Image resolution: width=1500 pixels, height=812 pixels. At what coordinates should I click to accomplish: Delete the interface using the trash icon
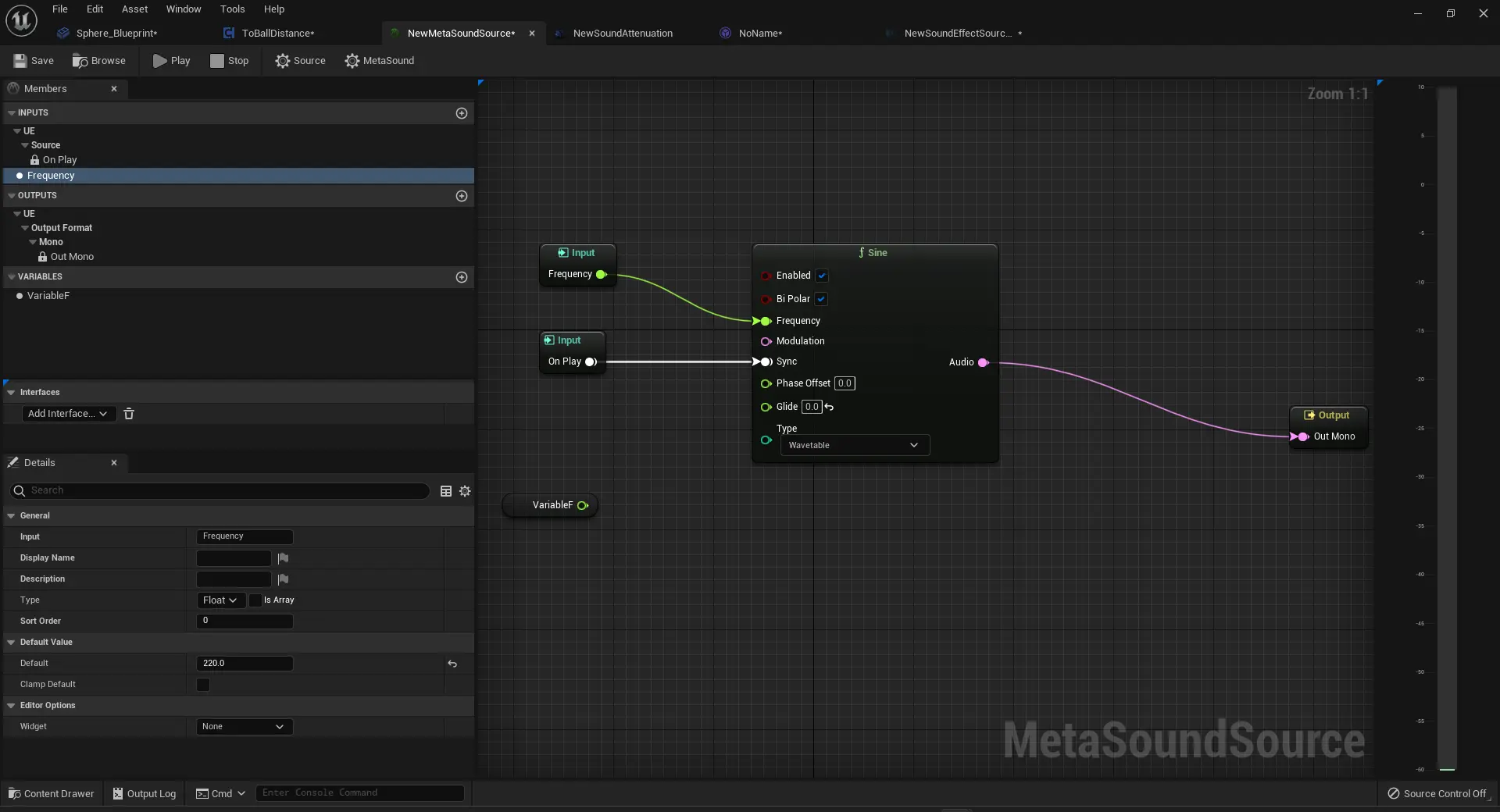[129, 414]
